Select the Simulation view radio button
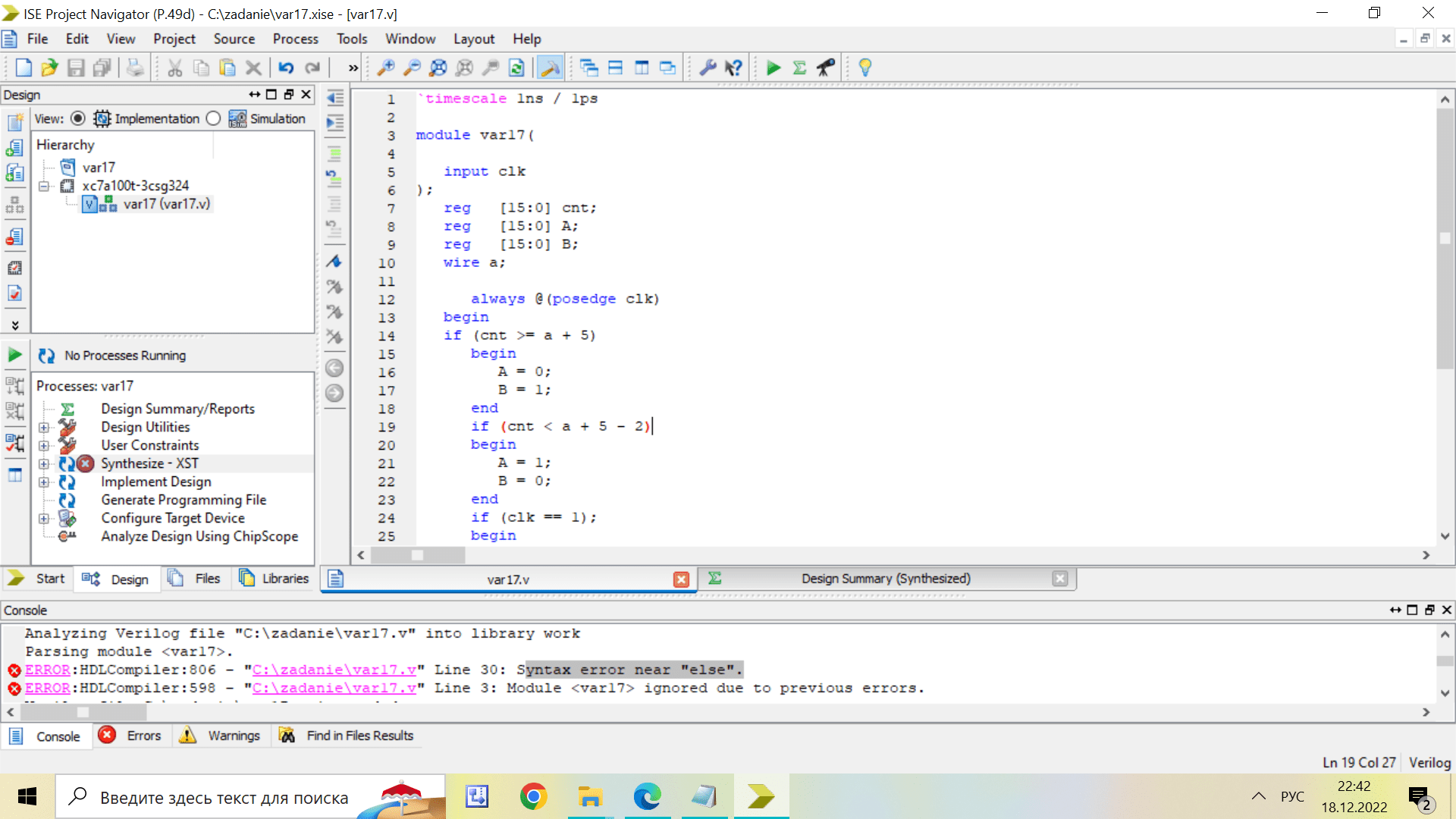The width and height of the screenshot is (1456, 819). pos(214,118)
